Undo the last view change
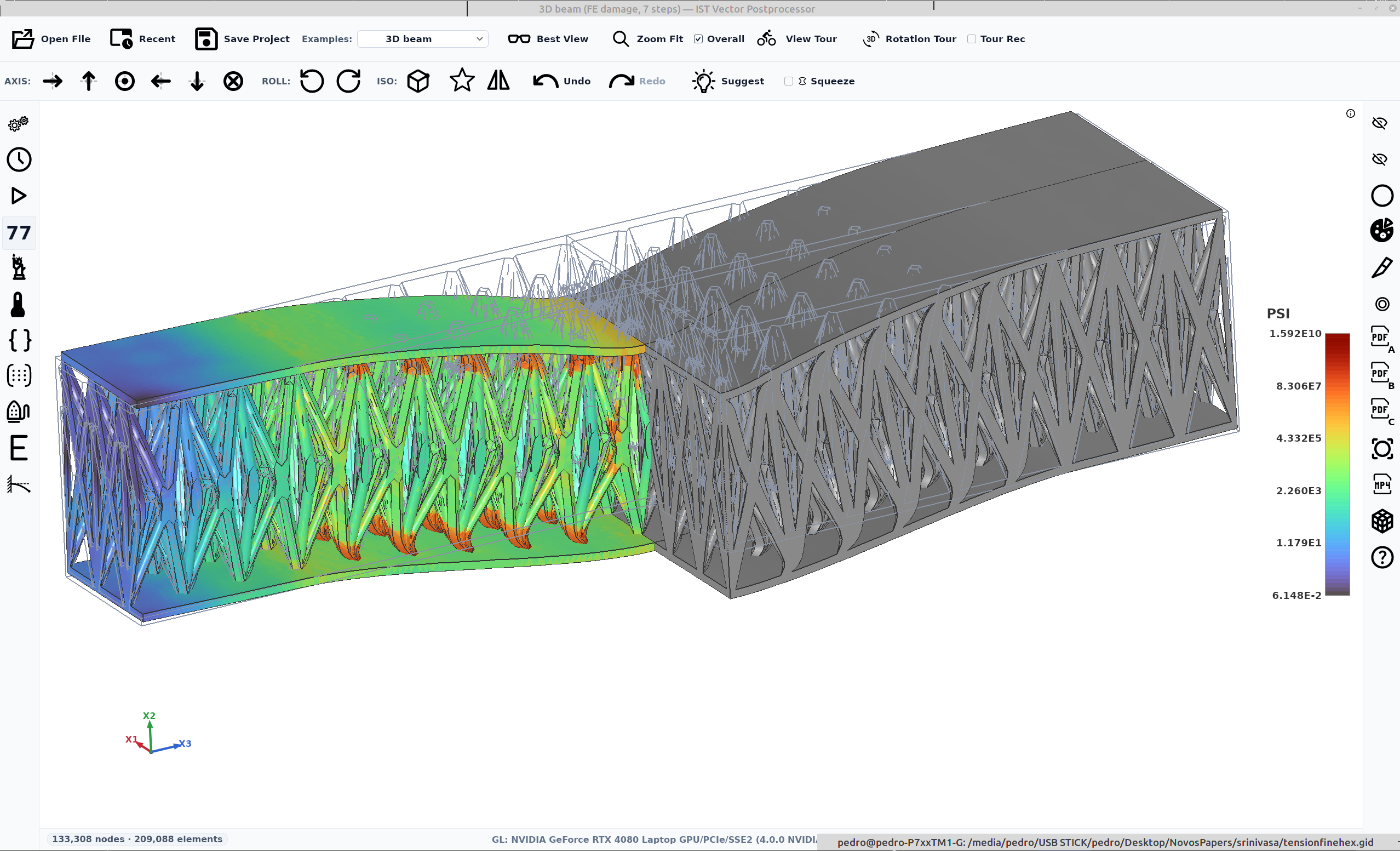1400x851 pixels. click(562, 81)
